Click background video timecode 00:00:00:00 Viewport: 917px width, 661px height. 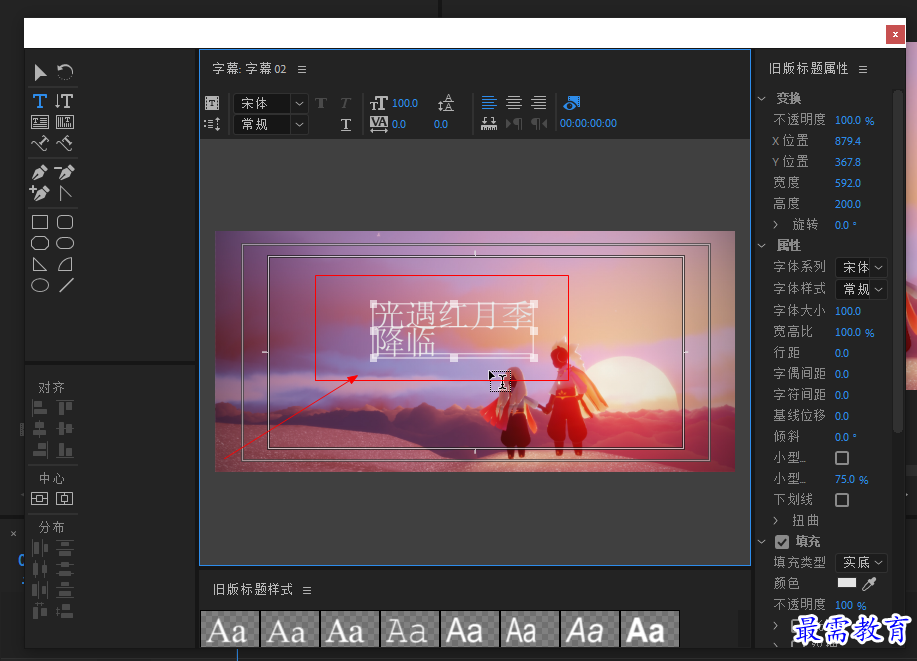click(588, 123)
